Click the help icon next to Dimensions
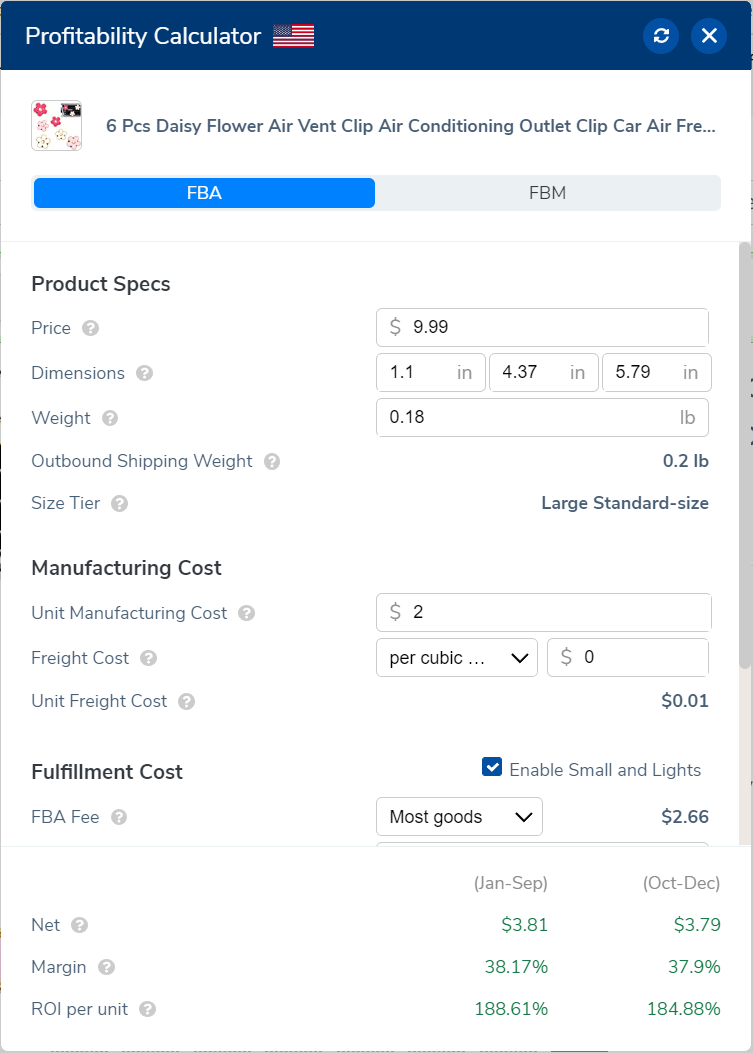Image resolution: width=753 pixels, height=1053 pixels. click(x=144, y=373)
